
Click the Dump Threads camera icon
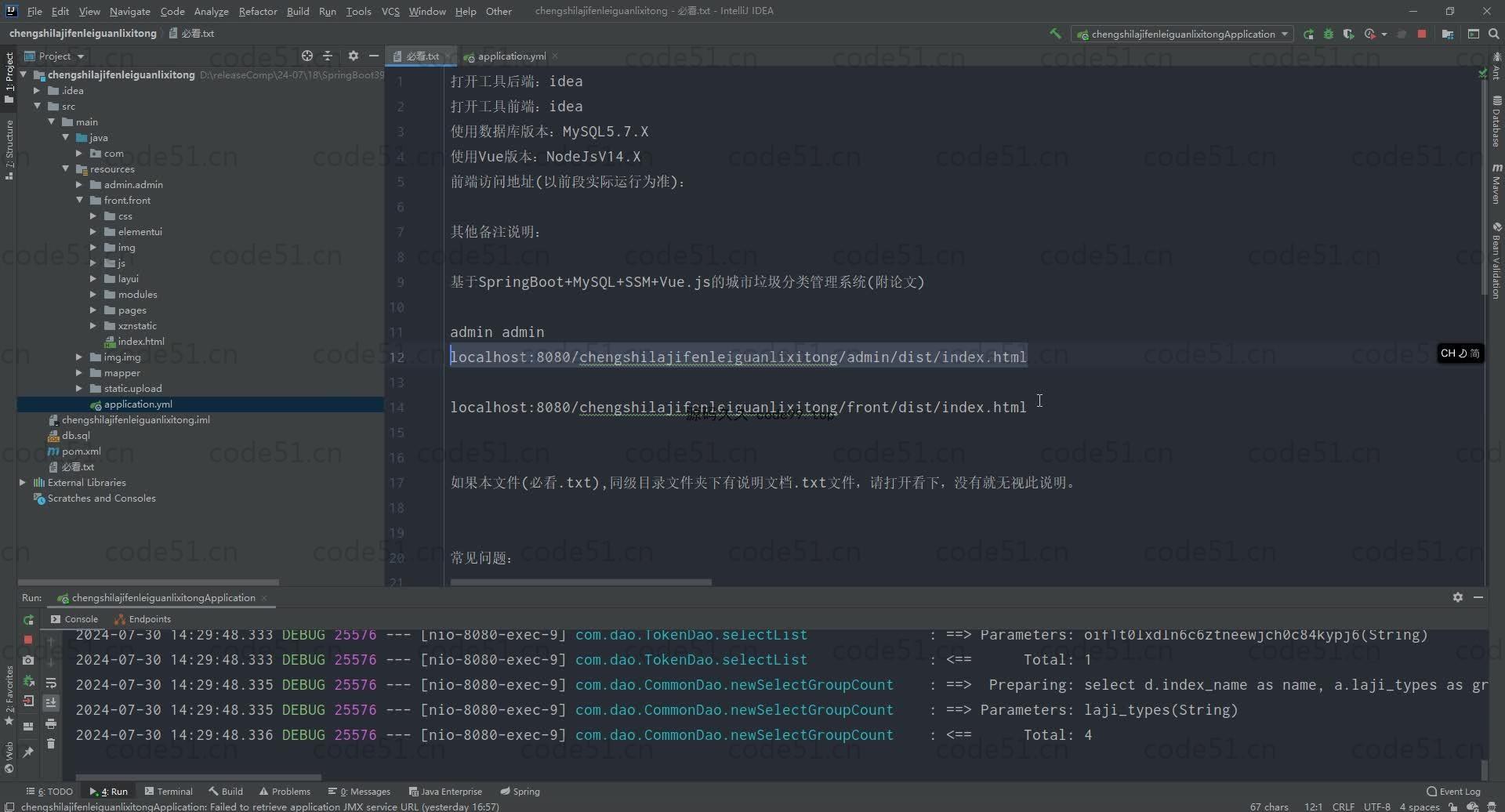pos(28,660)
